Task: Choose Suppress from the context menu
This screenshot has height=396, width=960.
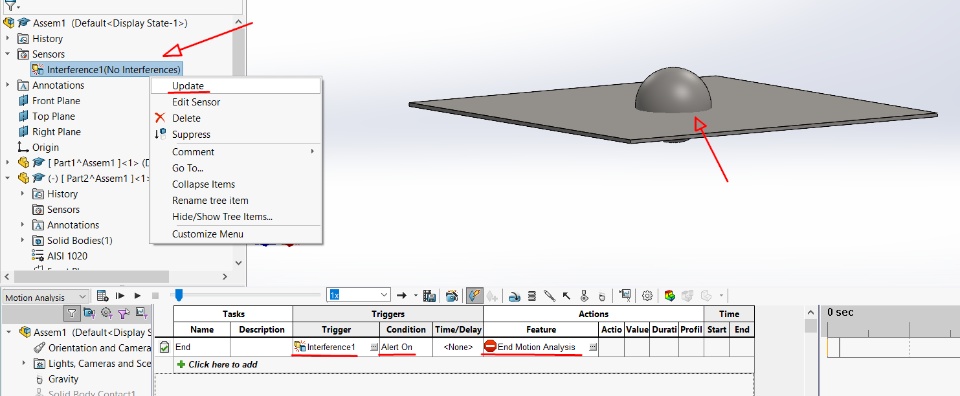Action: 236,135
